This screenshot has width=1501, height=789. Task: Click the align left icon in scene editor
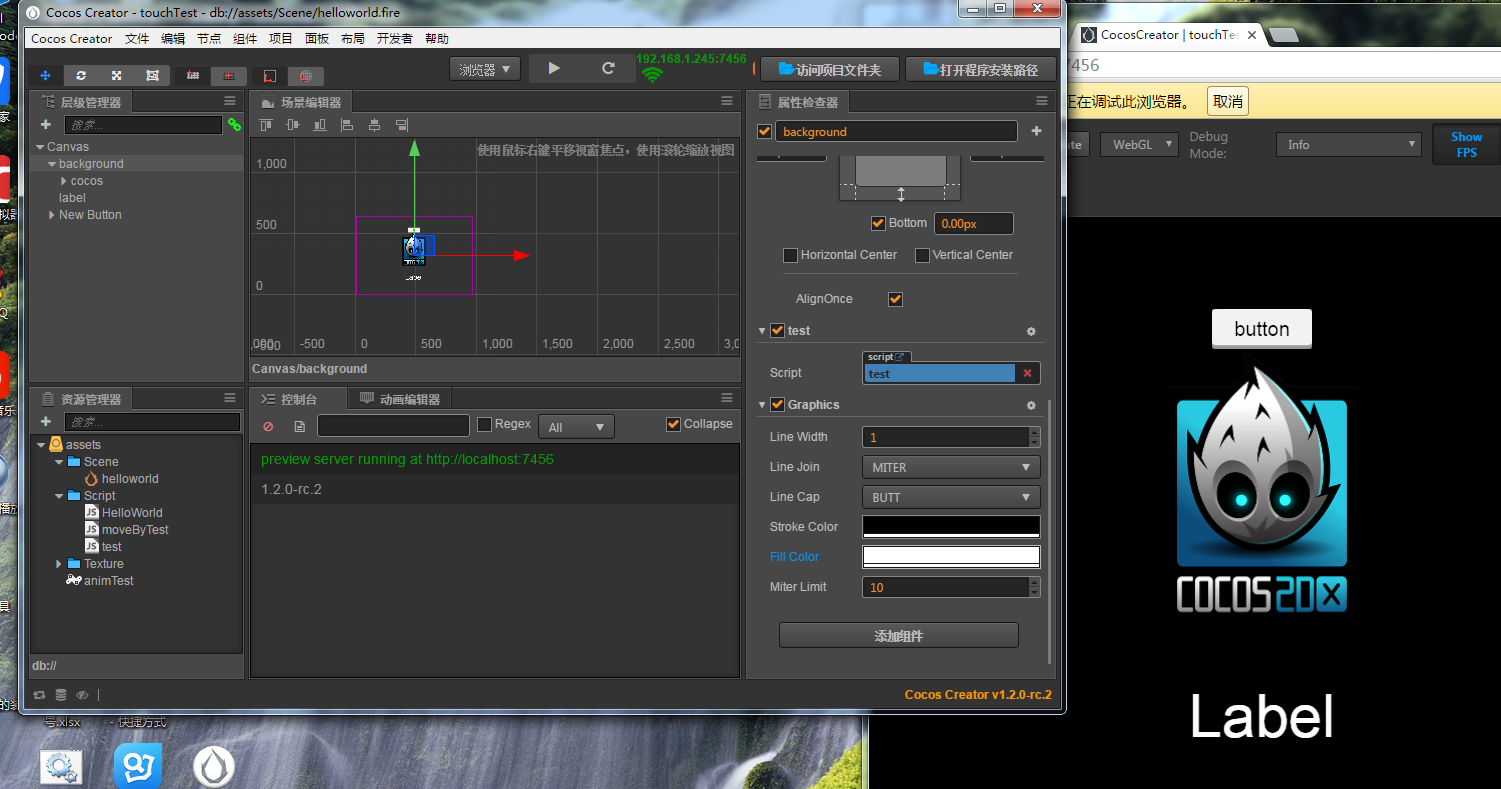(x=347, y=125)
